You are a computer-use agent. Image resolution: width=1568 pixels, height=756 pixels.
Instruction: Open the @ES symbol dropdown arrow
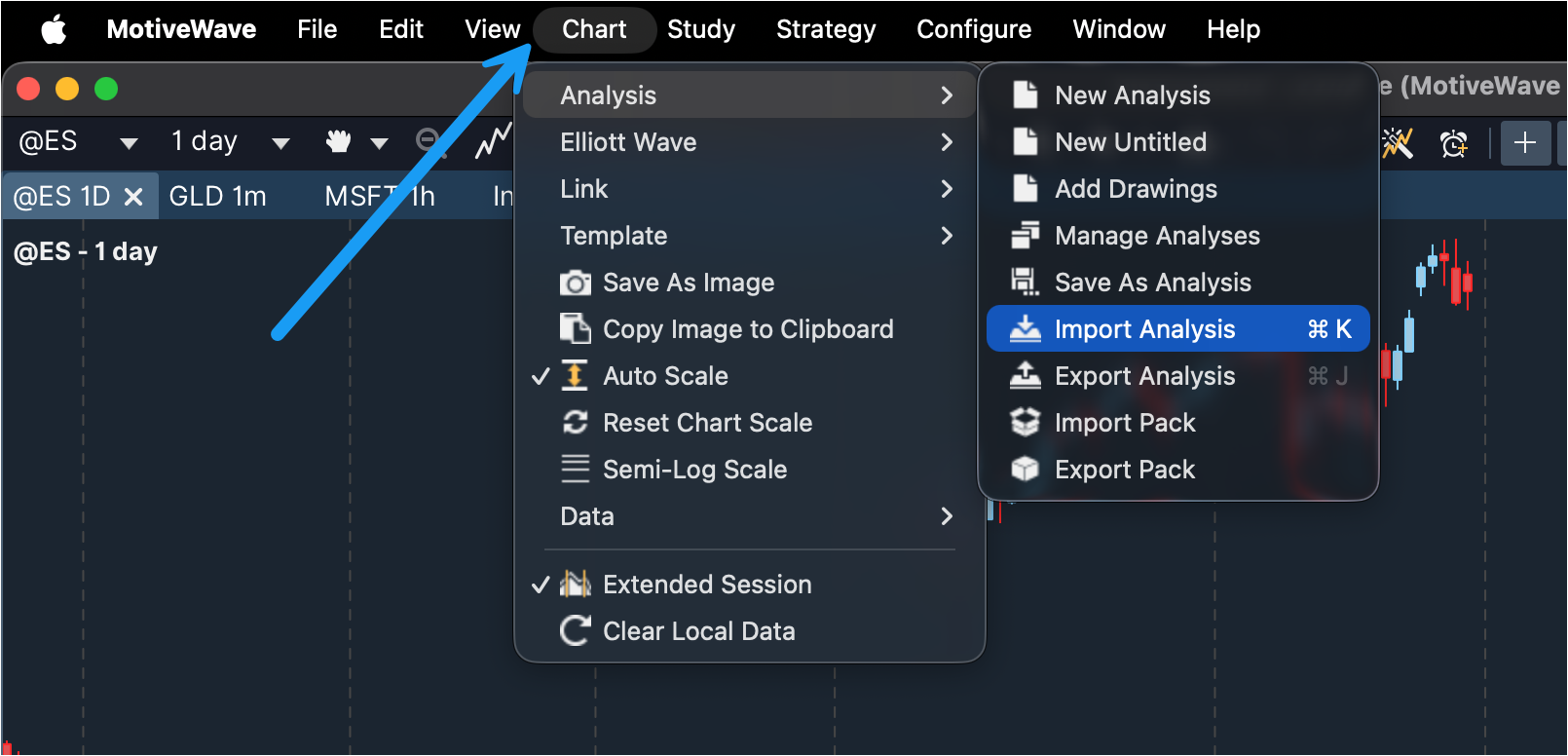pos(129,143)
